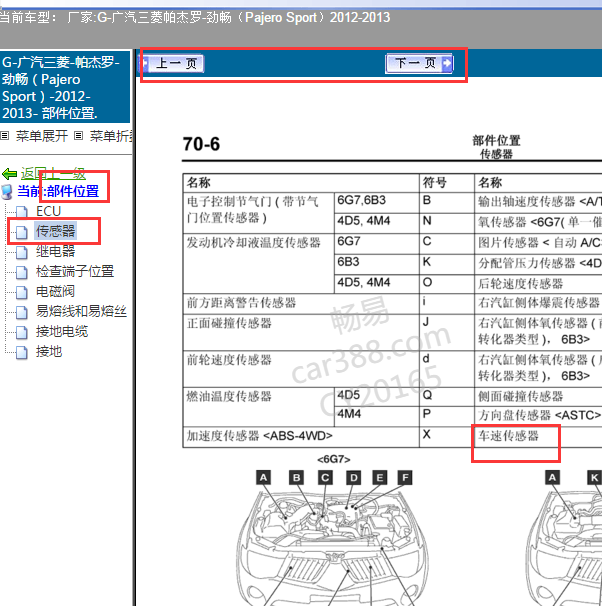
Task: Click label A on 6G7 engine diagram
Action: tap(264, 478)
